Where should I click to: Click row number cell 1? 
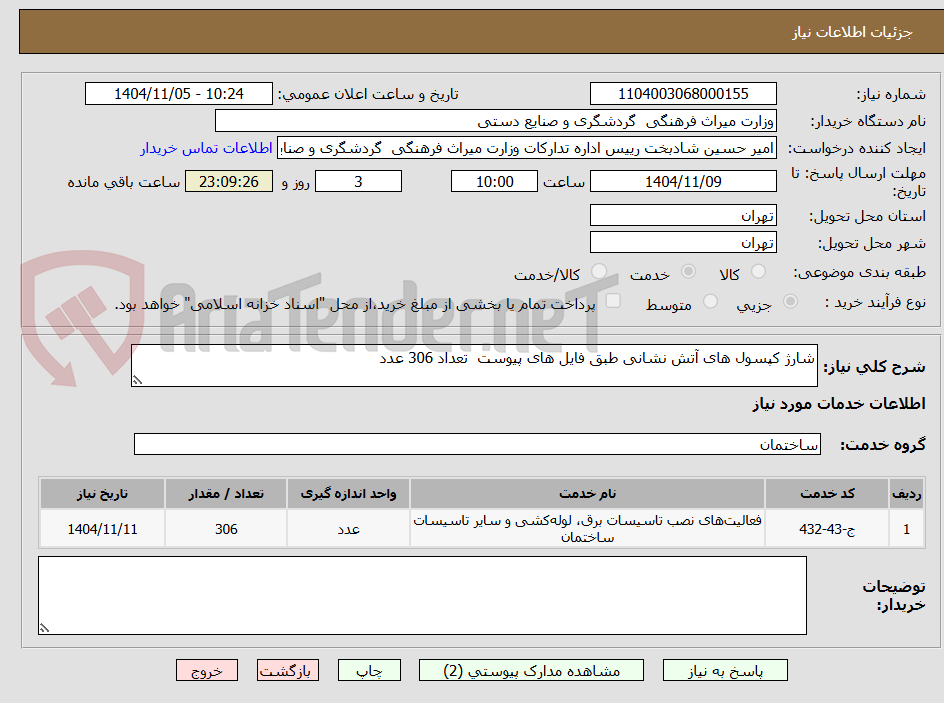pyautogui.click(x=907, y=528)
